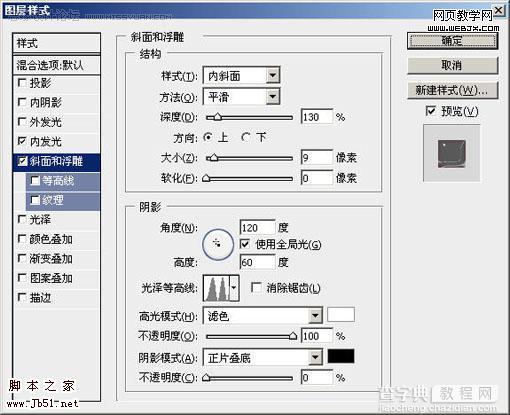Enable the 图案叠加 pattern overlay checkbox

pyautogui.click(x=22, y=278)
